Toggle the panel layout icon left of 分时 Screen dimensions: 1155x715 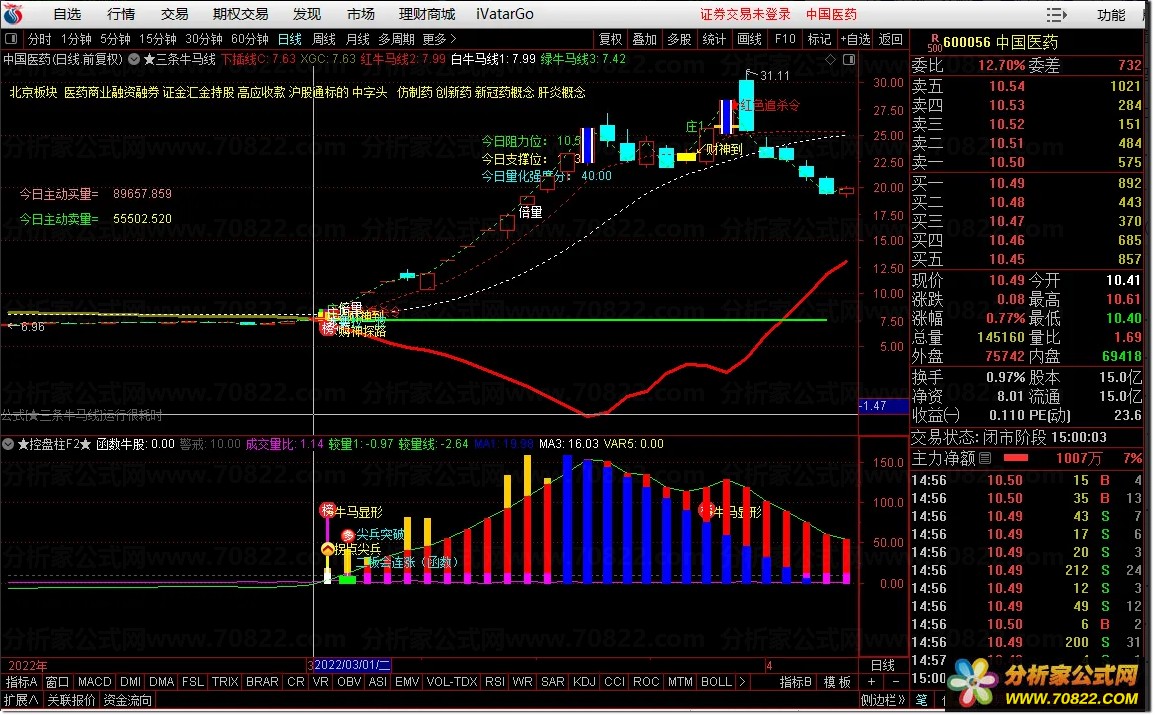pyautogui.click(x=10, y=39)
